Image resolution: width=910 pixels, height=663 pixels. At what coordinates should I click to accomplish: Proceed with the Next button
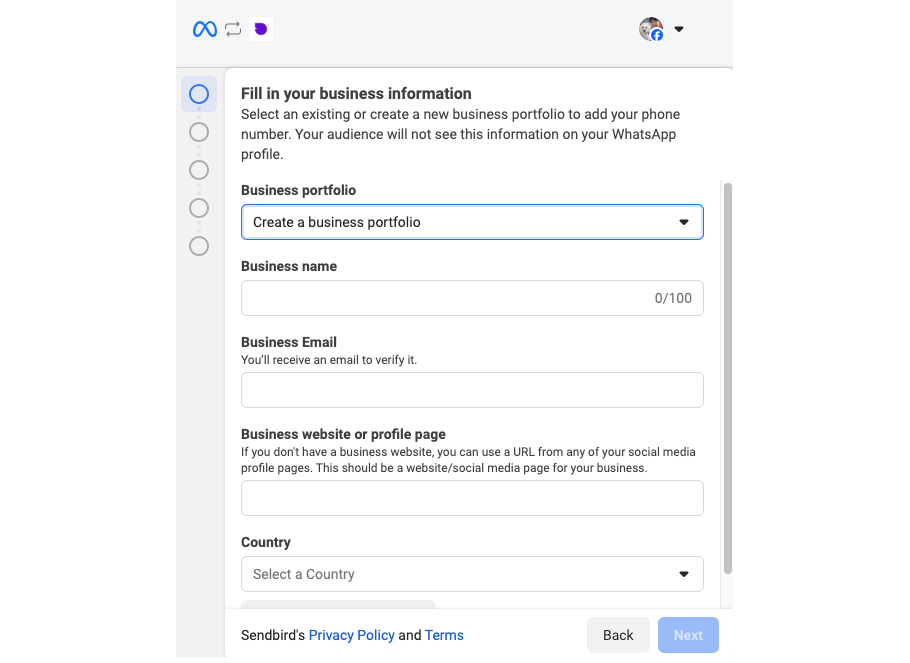click(x=688, y=635)
